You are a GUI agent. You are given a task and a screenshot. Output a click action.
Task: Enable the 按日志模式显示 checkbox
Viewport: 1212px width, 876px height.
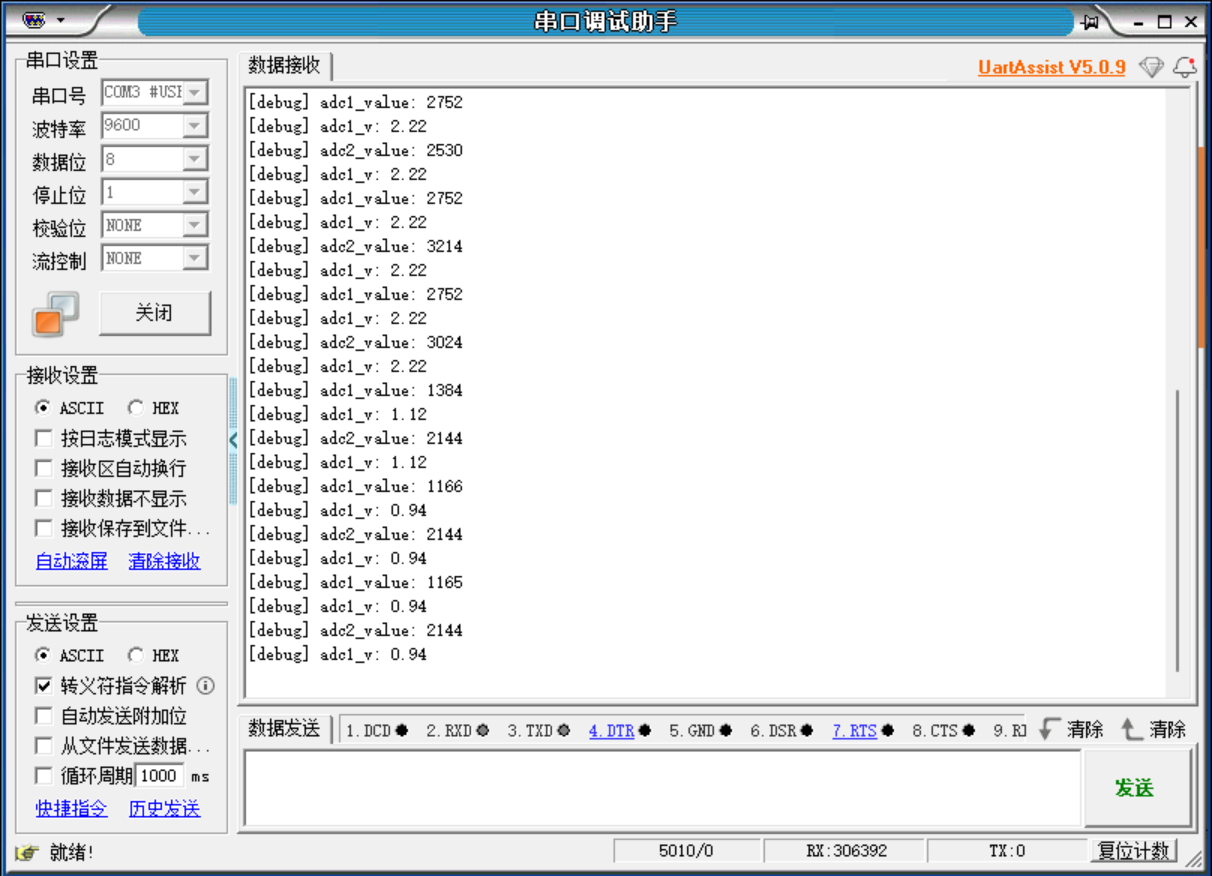44,438
